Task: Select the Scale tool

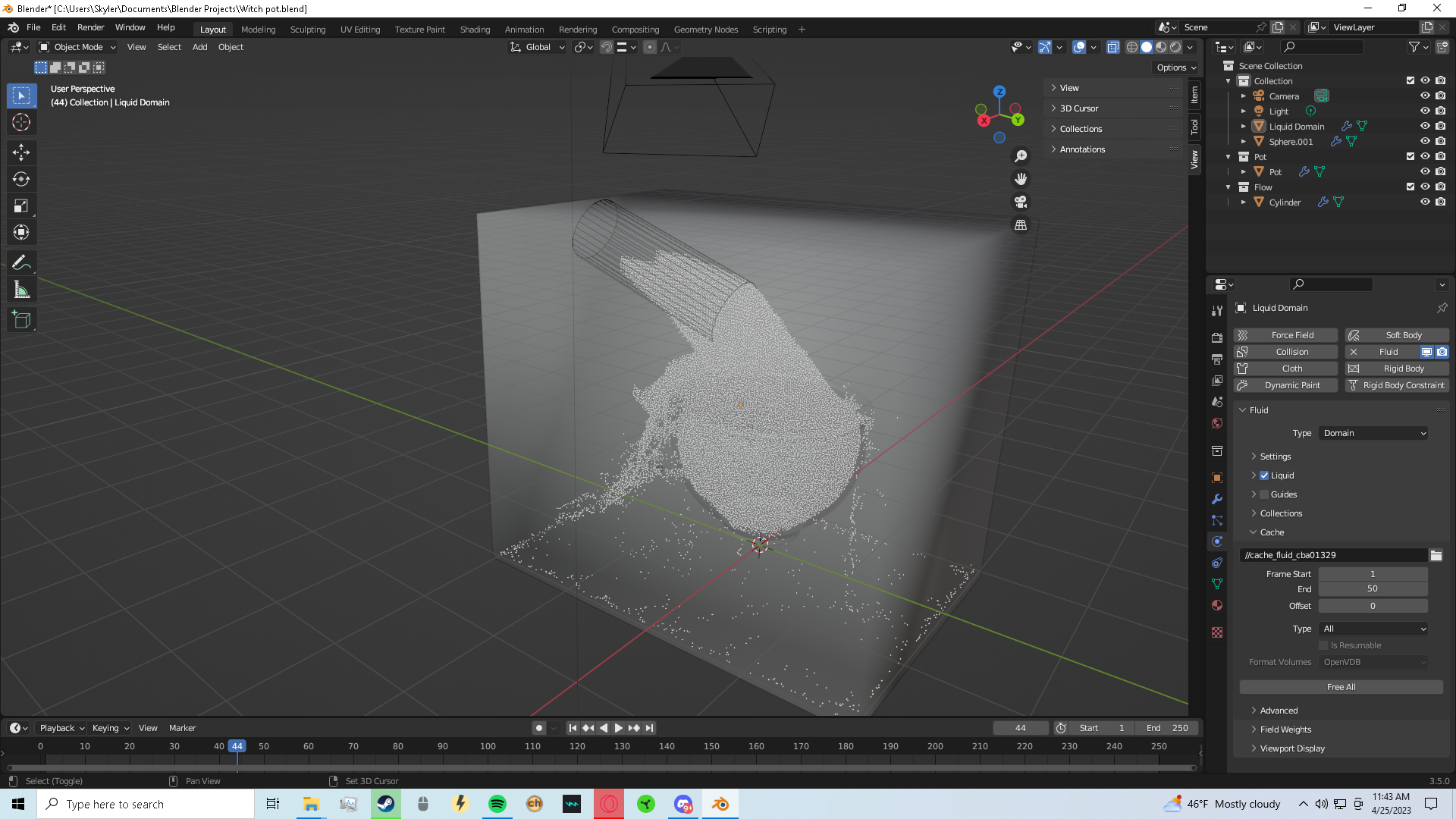Action: (x=21, y=206)
